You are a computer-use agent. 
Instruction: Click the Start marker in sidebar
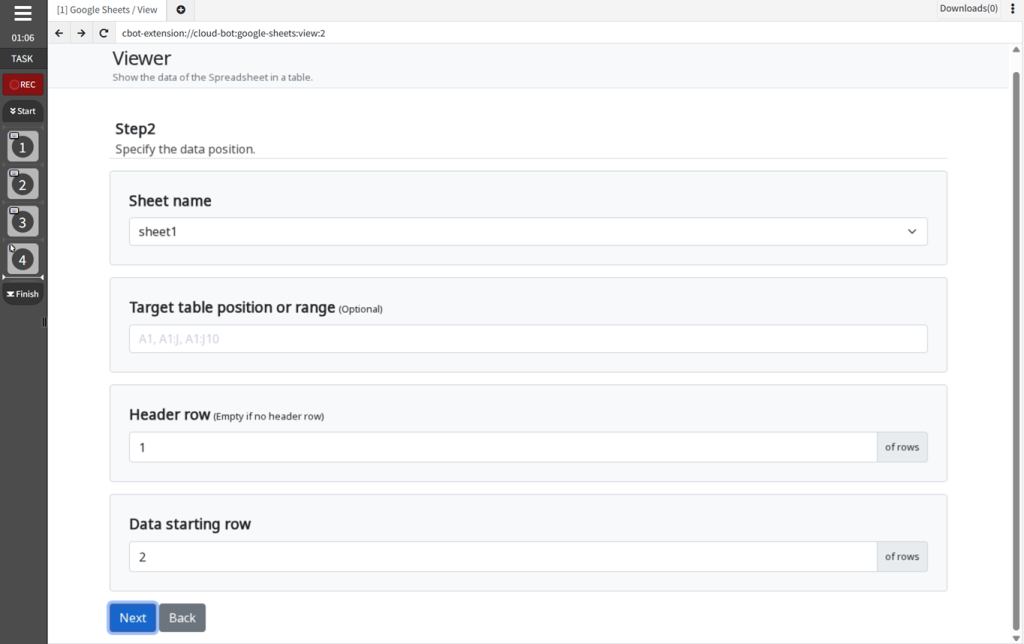tap(23, 111)
